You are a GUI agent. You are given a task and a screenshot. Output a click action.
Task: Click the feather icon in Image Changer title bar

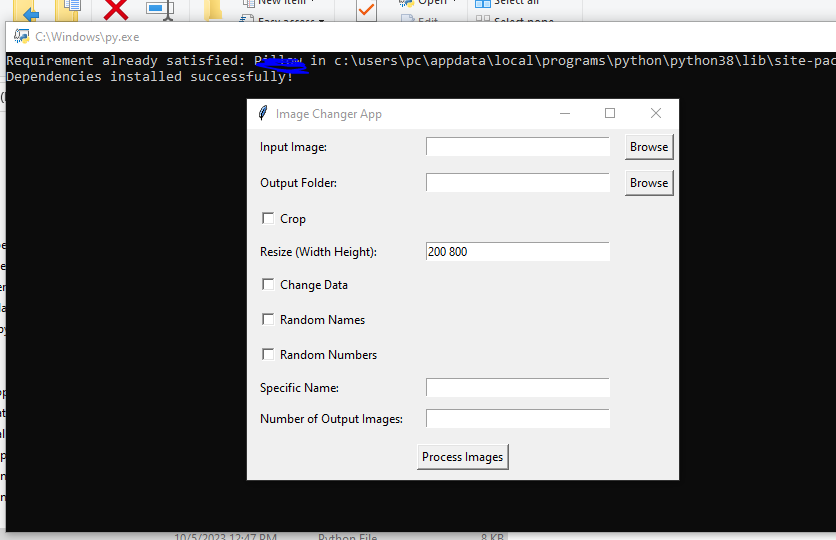tap(262, 114)
